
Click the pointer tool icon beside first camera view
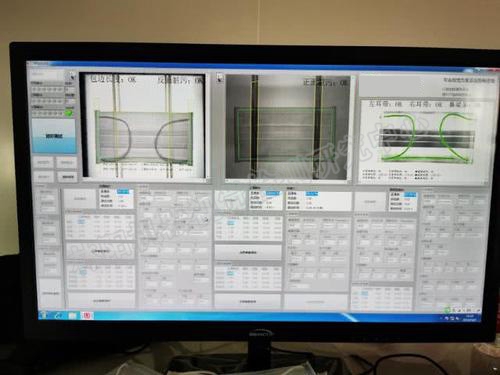[71, 76]
